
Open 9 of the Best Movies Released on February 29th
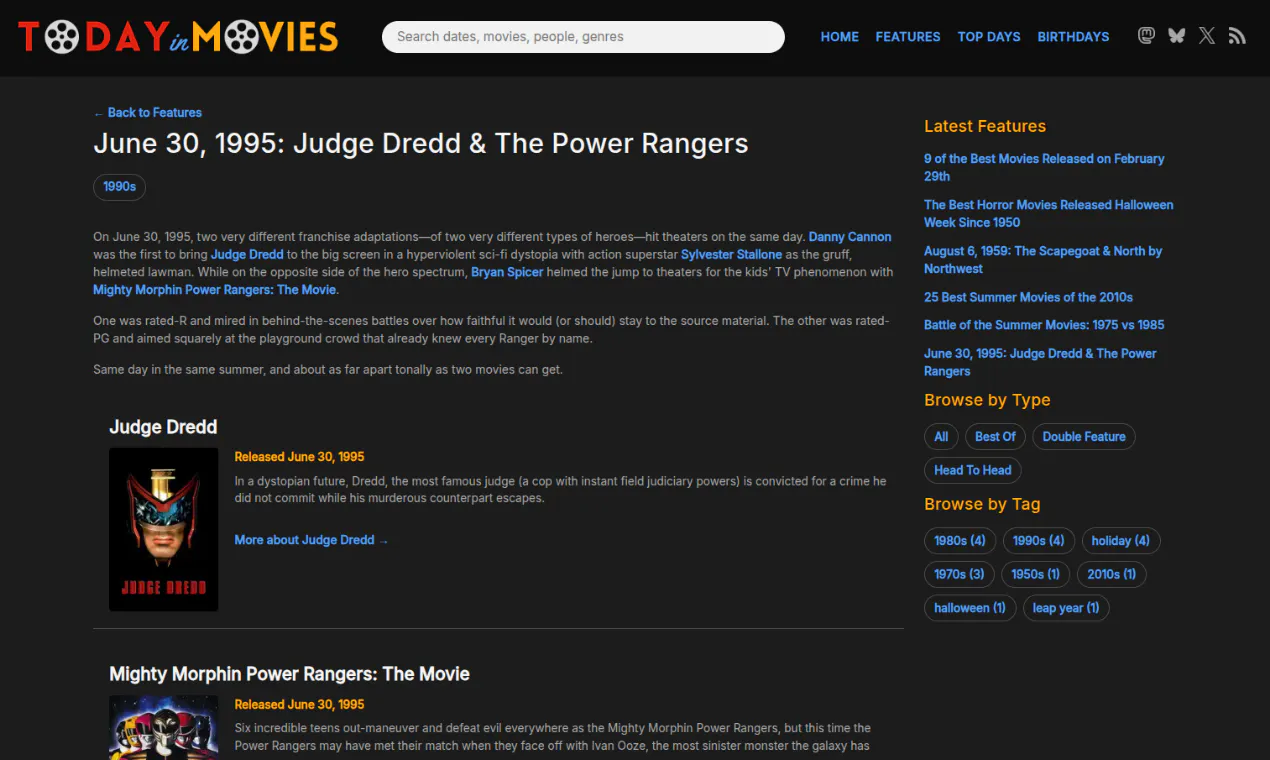(x=1044, y=167)
